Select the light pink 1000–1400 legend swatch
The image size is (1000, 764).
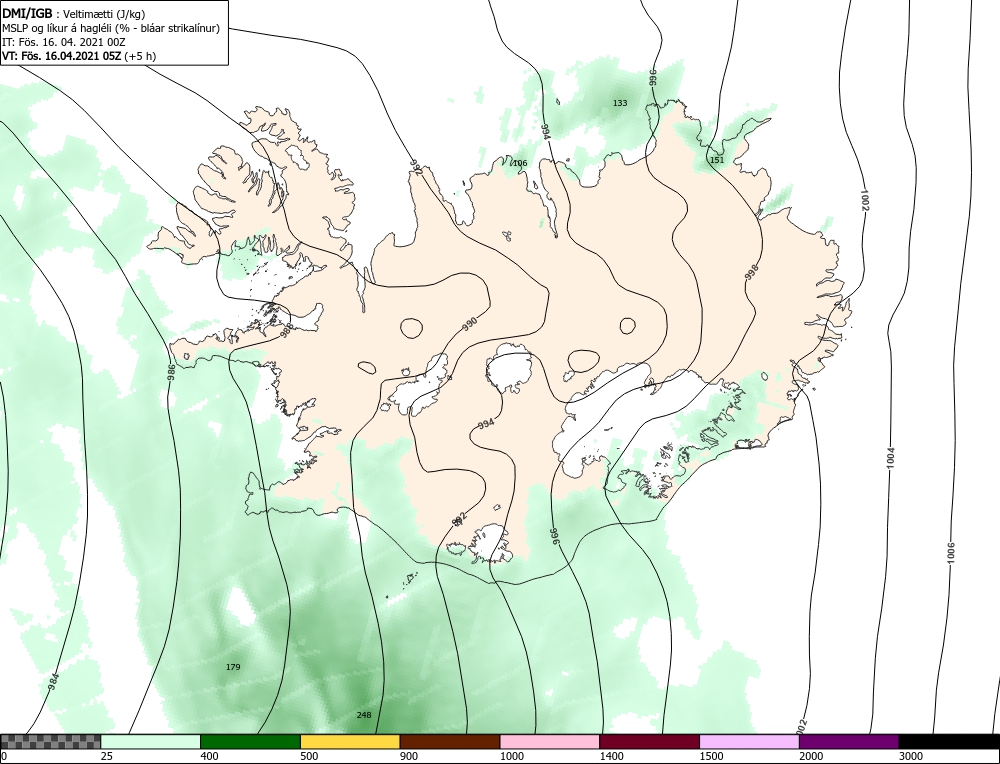click(550, 742)
